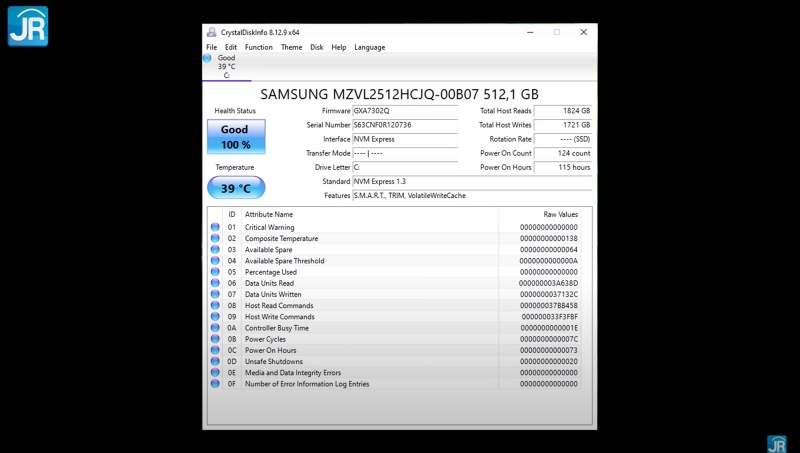Image resolution: width=800 pixels, height=453 pixels.
Task: Open the Language menu
Action: coord(369,47)
